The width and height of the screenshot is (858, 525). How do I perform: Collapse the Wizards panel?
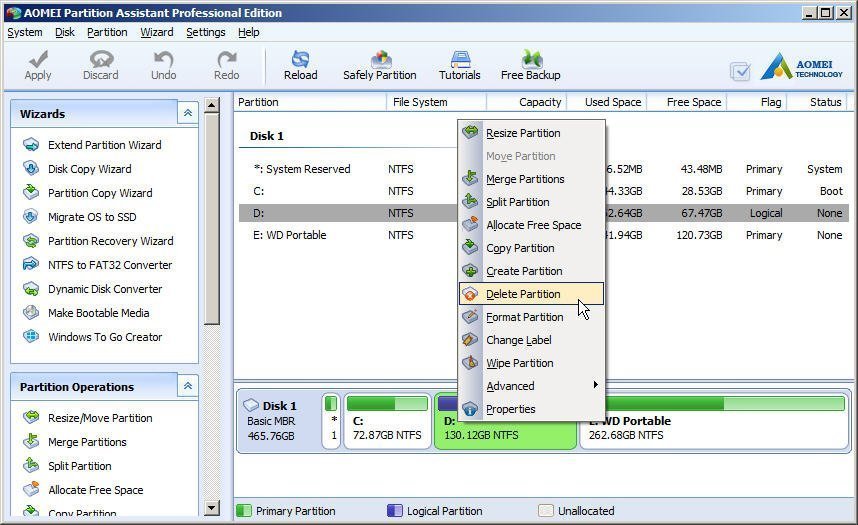pos(188,113)
